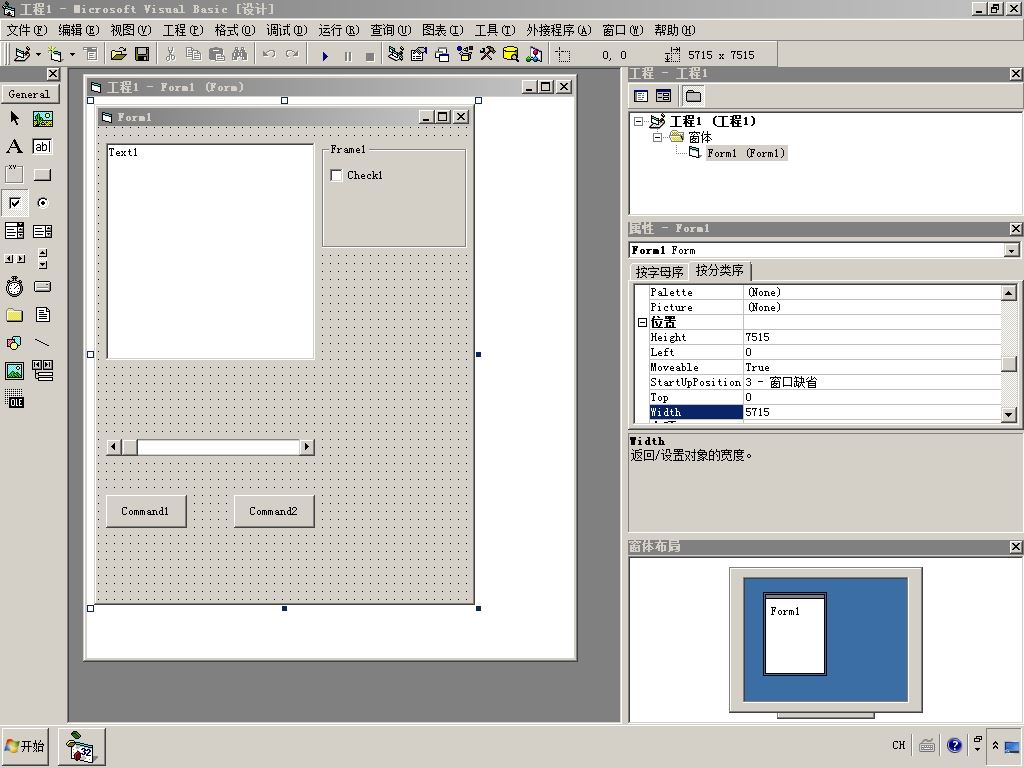The image size is (1024, 768).
Task: Select the ListBox tool
Action: point(42,231)
